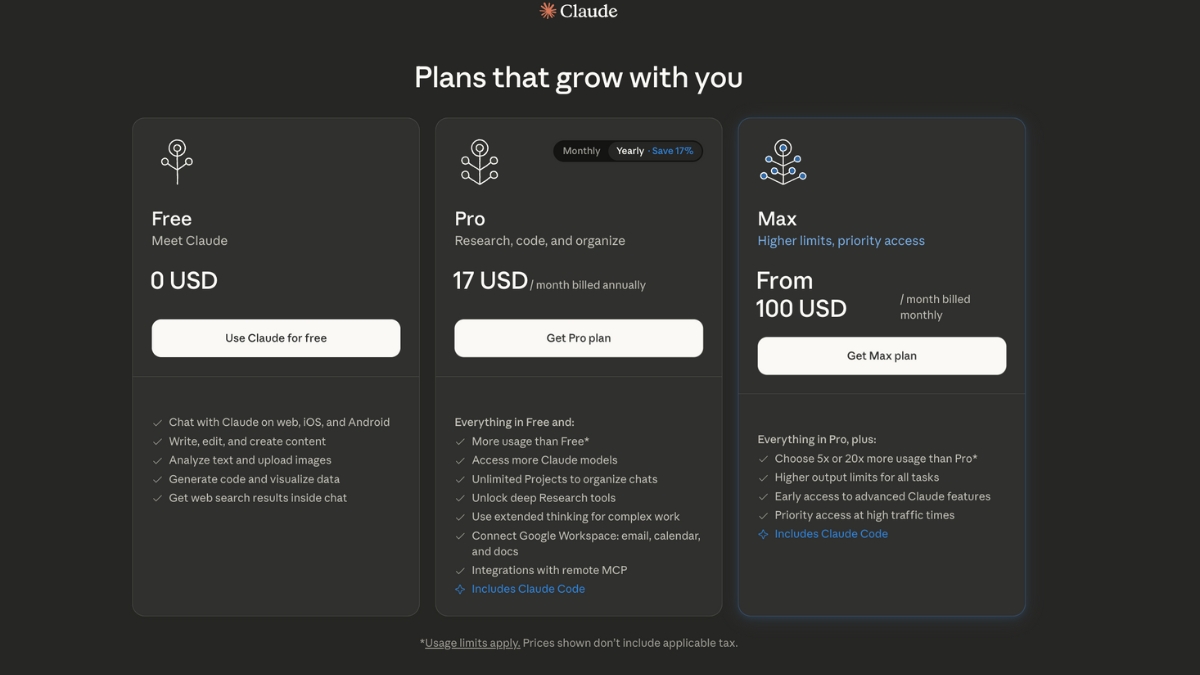Click the Claude wordmark at top
Screen dimensions: 1200x675
point(589,11)
